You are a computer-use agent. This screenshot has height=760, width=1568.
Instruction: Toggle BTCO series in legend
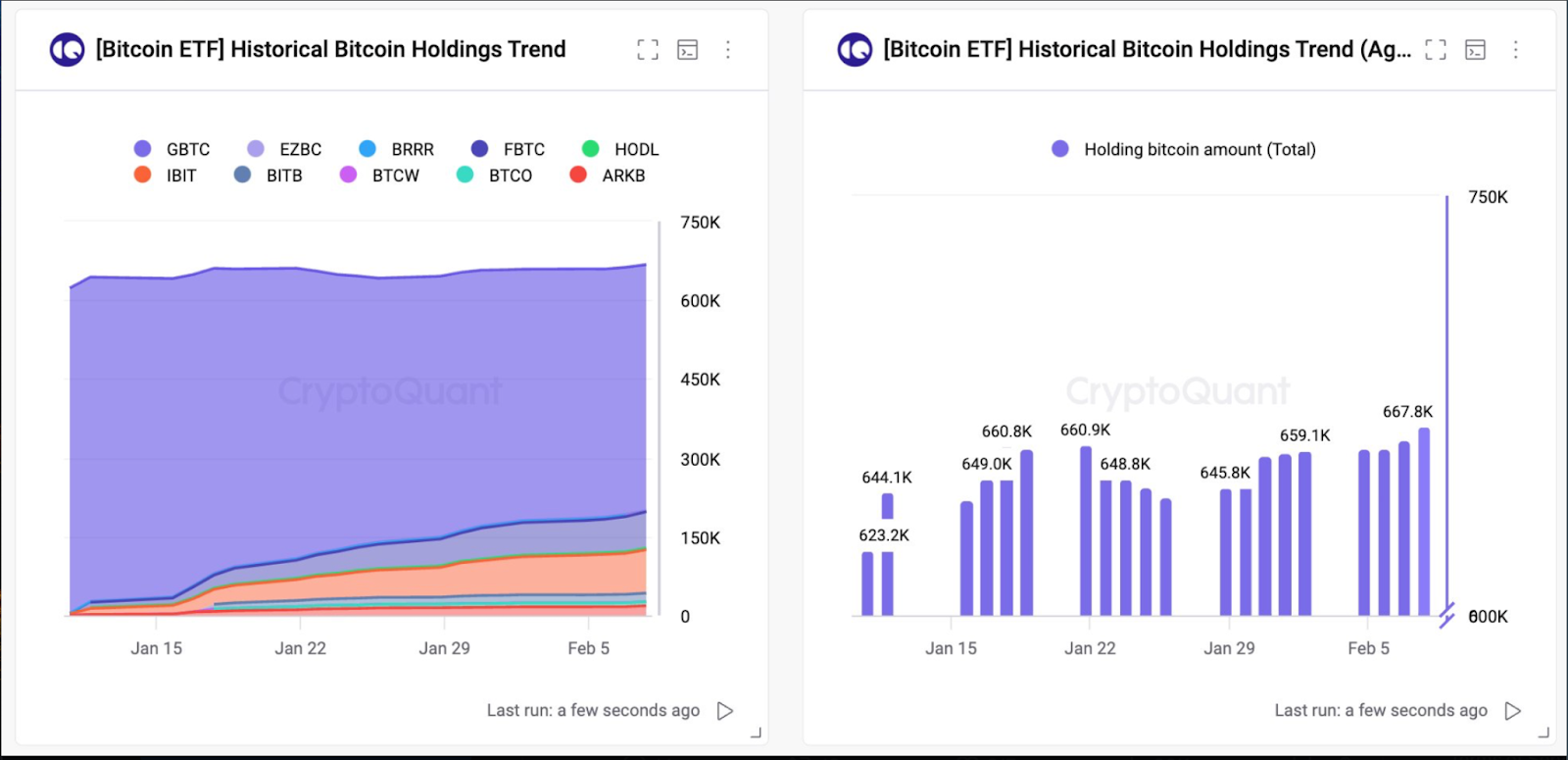495,176
